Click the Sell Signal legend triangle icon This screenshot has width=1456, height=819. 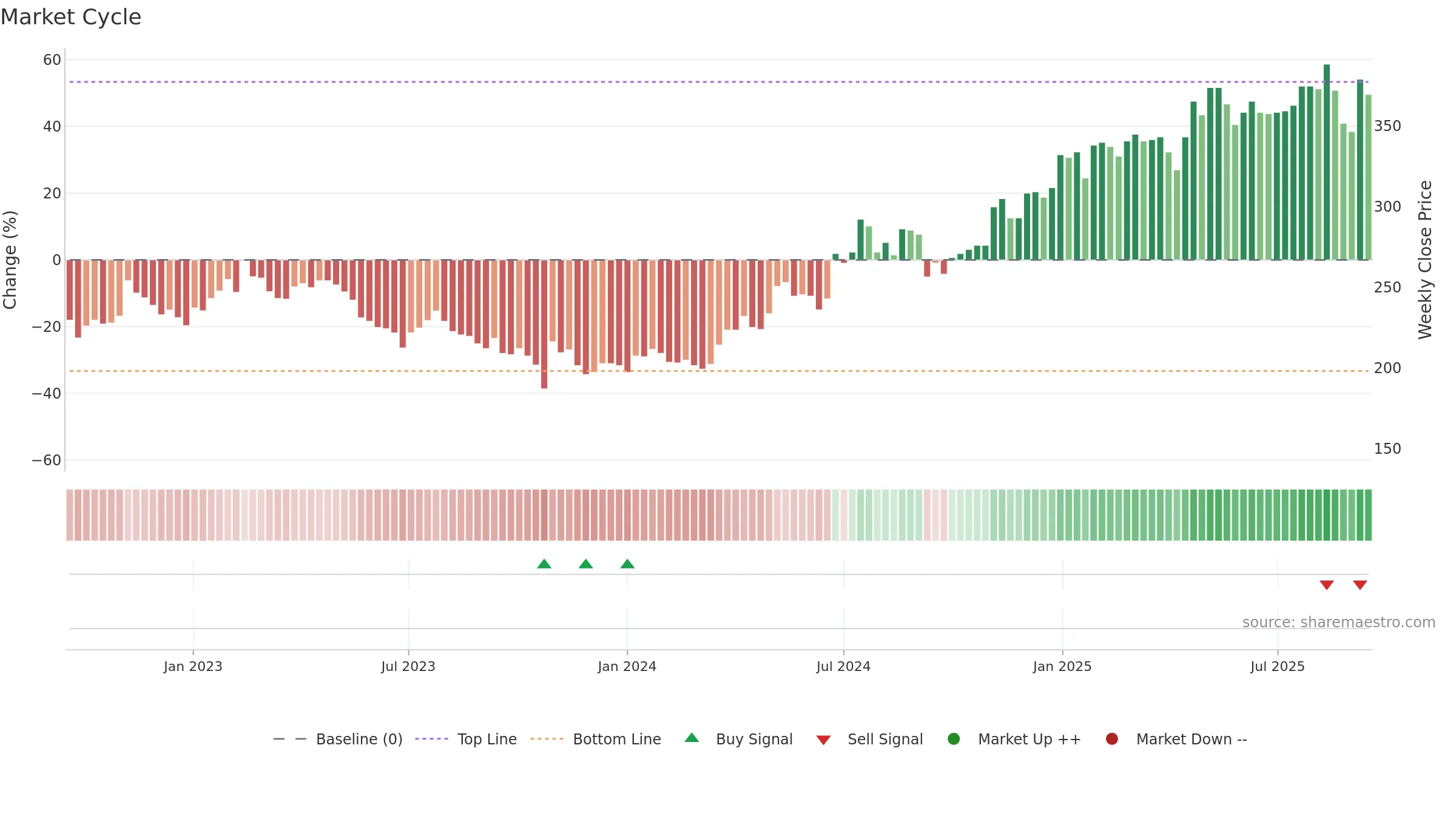tap(823, 740)
